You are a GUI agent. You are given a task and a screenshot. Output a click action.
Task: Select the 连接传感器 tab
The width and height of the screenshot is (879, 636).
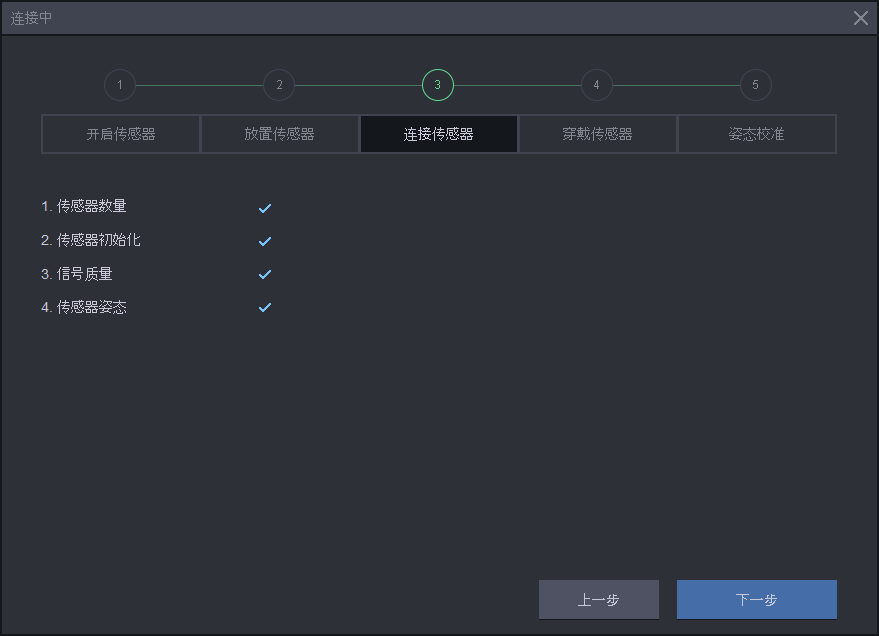pyautogui.click(x=439, y=134)
